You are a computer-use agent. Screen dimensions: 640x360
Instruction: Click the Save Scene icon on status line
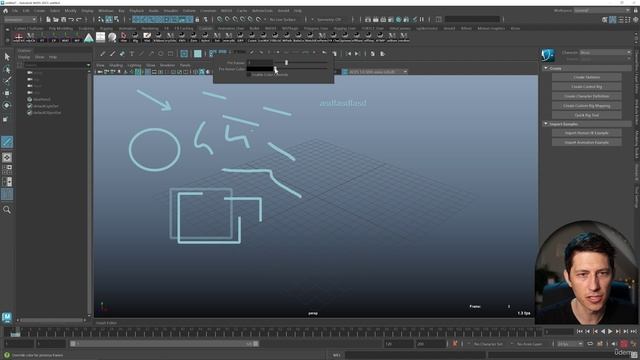pos(64,19)
